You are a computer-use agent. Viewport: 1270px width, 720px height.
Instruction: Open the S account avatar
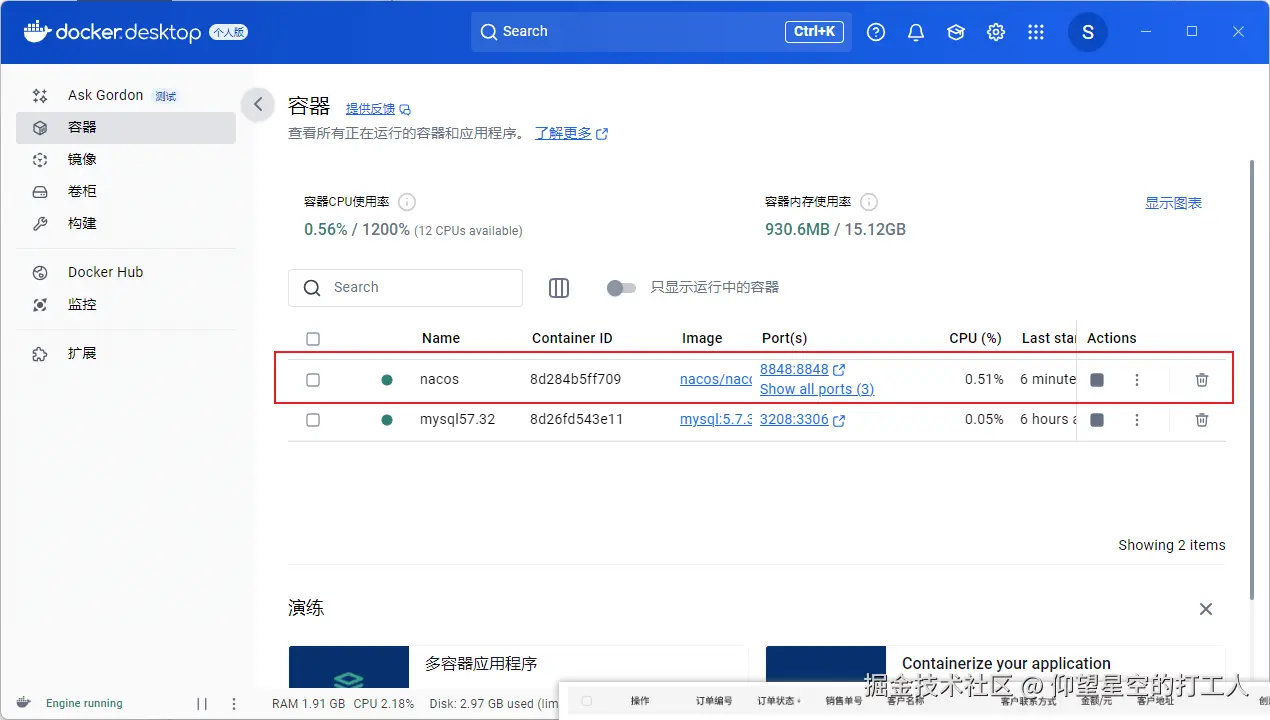click(1088, 32)
